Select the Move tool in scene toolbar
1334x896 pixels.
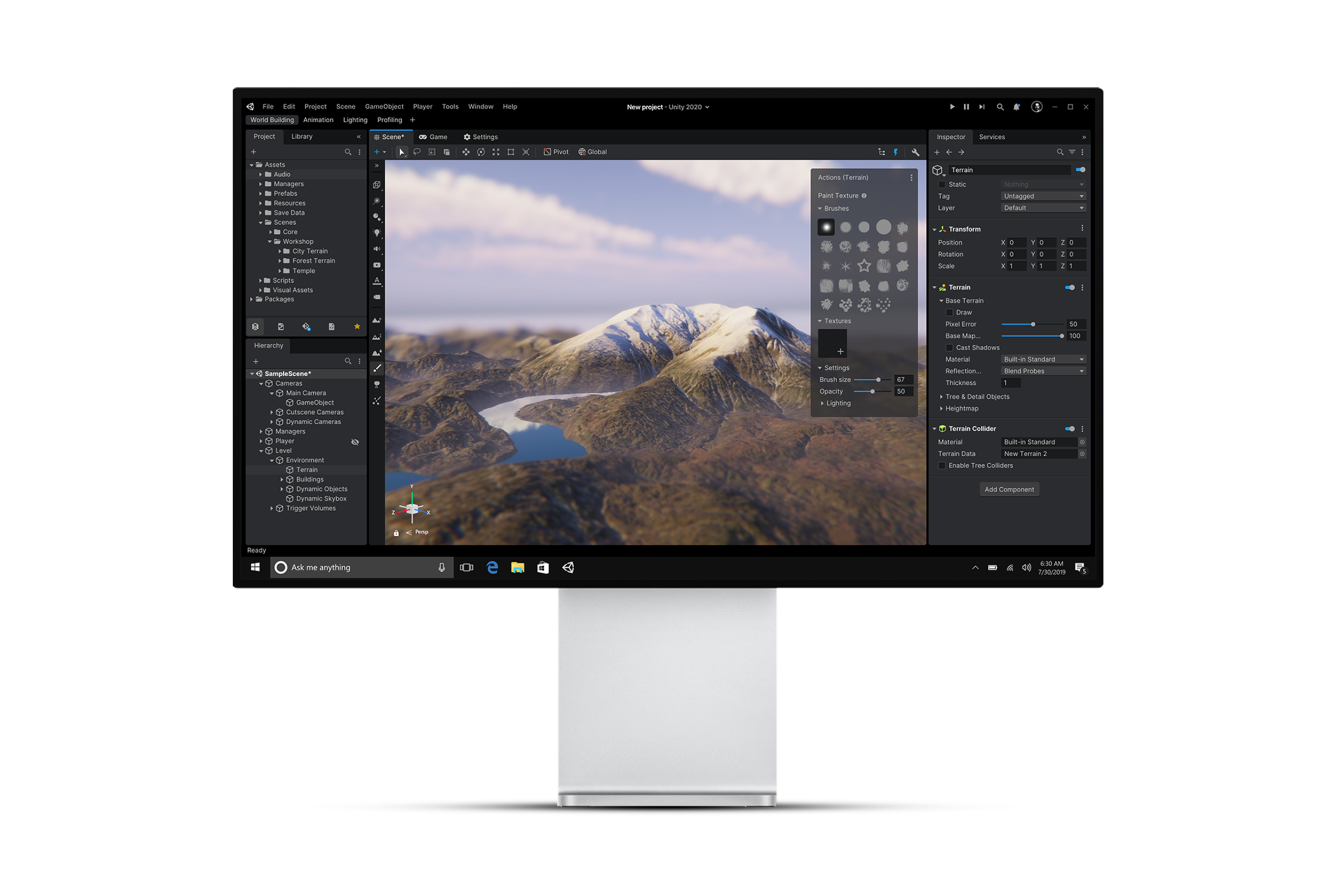click(x=466, y=152)
